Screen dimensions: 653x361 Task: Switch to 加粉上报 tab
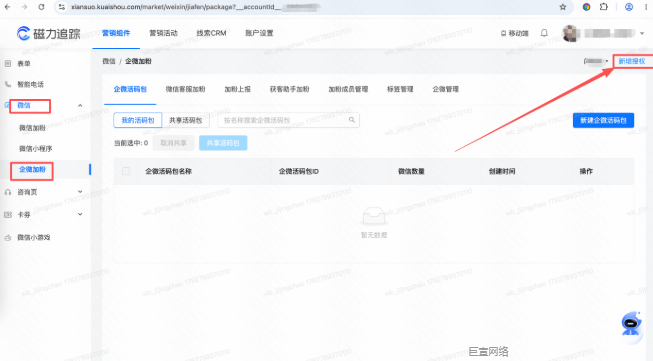click(237, 89)
